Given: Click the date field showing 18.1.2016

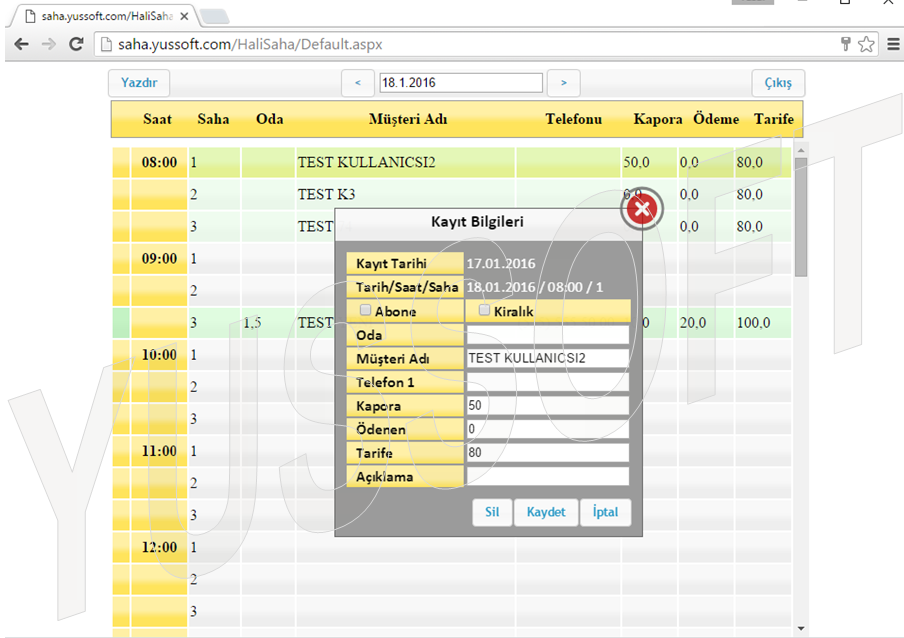Looking at the screenshot, I should [461, 82].
